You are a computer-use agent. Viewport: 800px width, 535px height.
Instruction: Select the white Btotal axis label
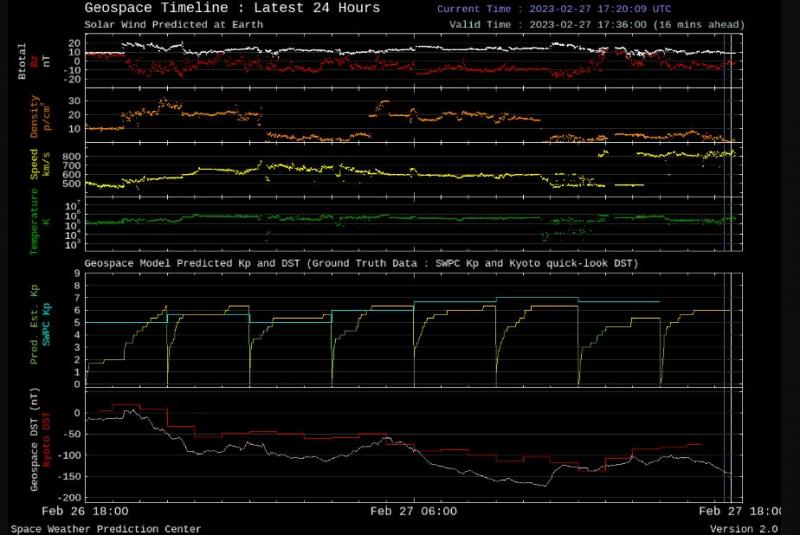[x=22, y=59]
